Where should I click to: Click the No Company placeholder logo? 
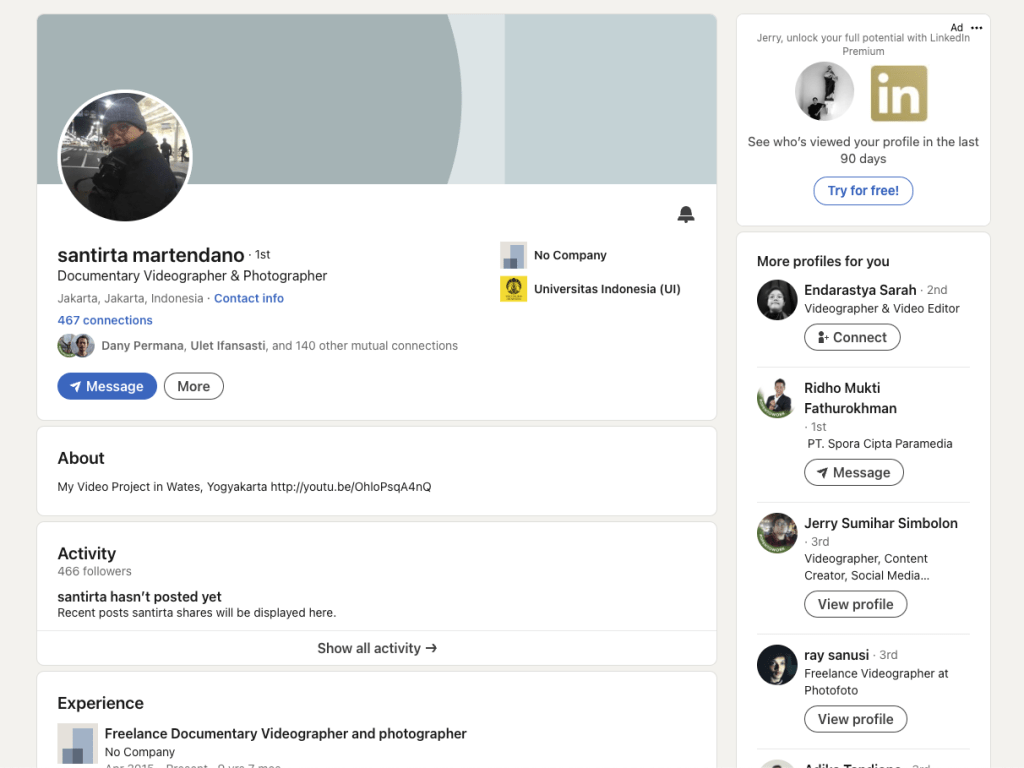click(513, 255)
